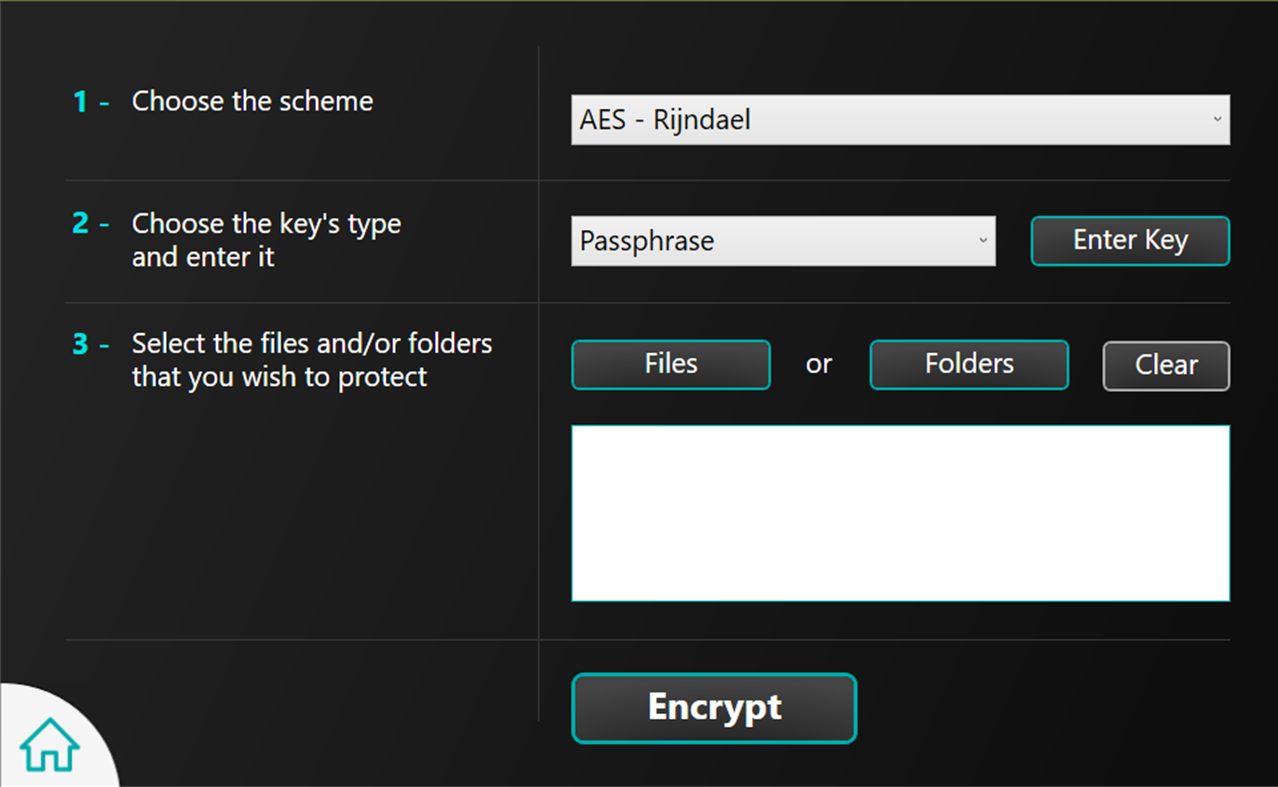Viewport: 1278px width, 787px height.
Task: Click the scheme dropdown chevron arrow
Action: pos(1217,120)
